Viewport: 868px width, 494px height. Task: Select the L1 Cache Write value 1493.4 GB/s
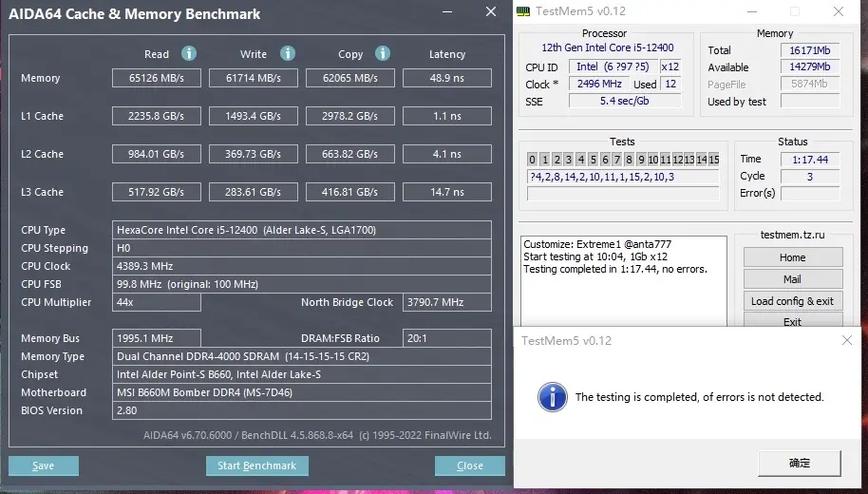point(253,116)
